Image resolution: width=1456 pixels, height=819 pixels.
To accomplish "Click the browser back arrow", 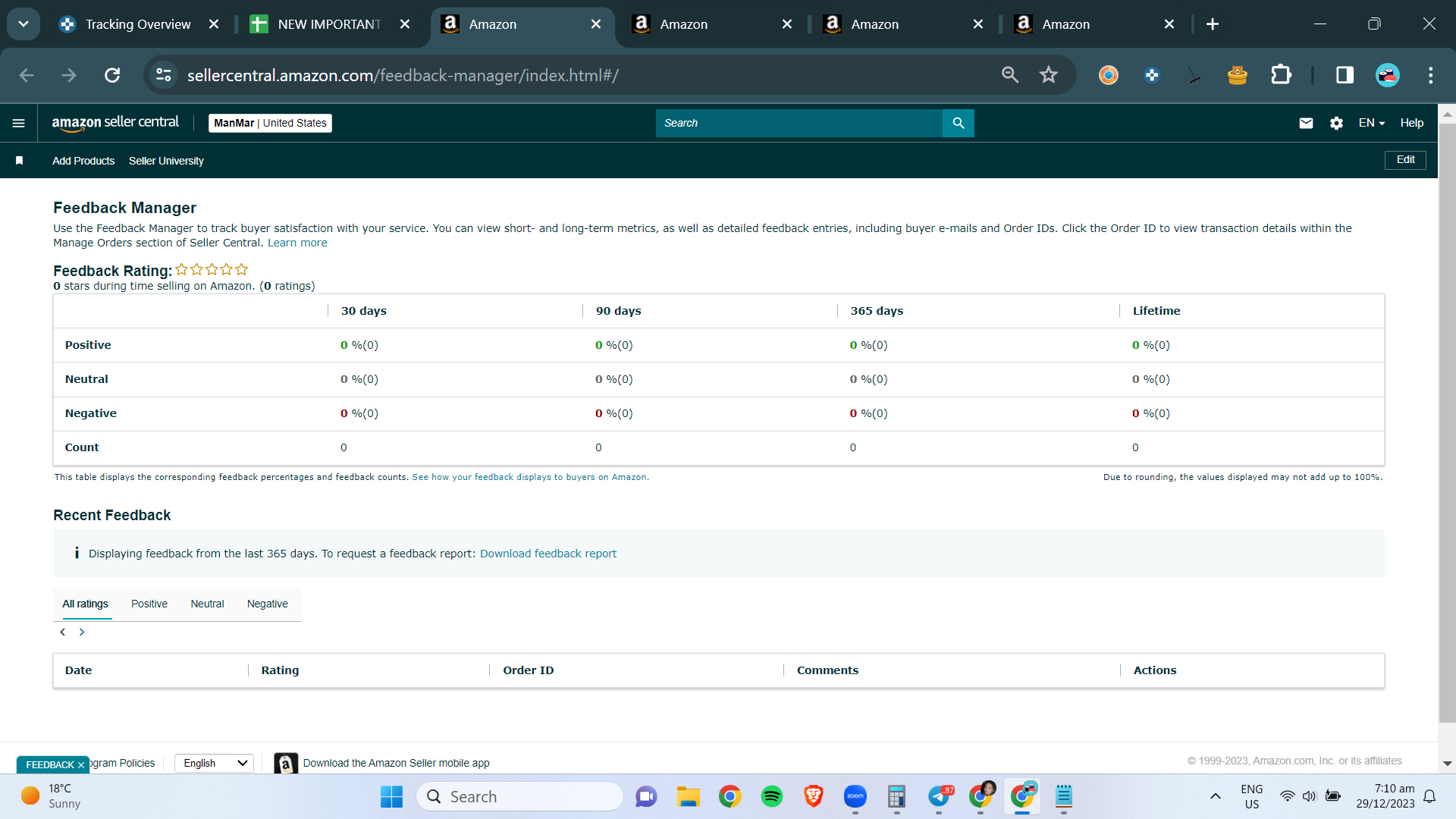I will click(27, 75).
